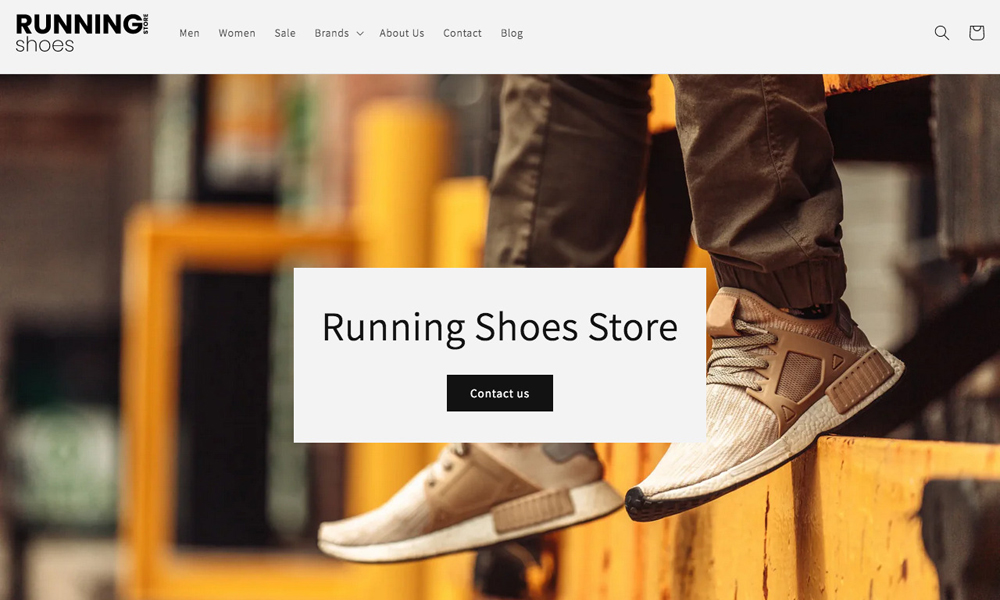Click the small vertical STORE text in logo

[x=146, y=25]
